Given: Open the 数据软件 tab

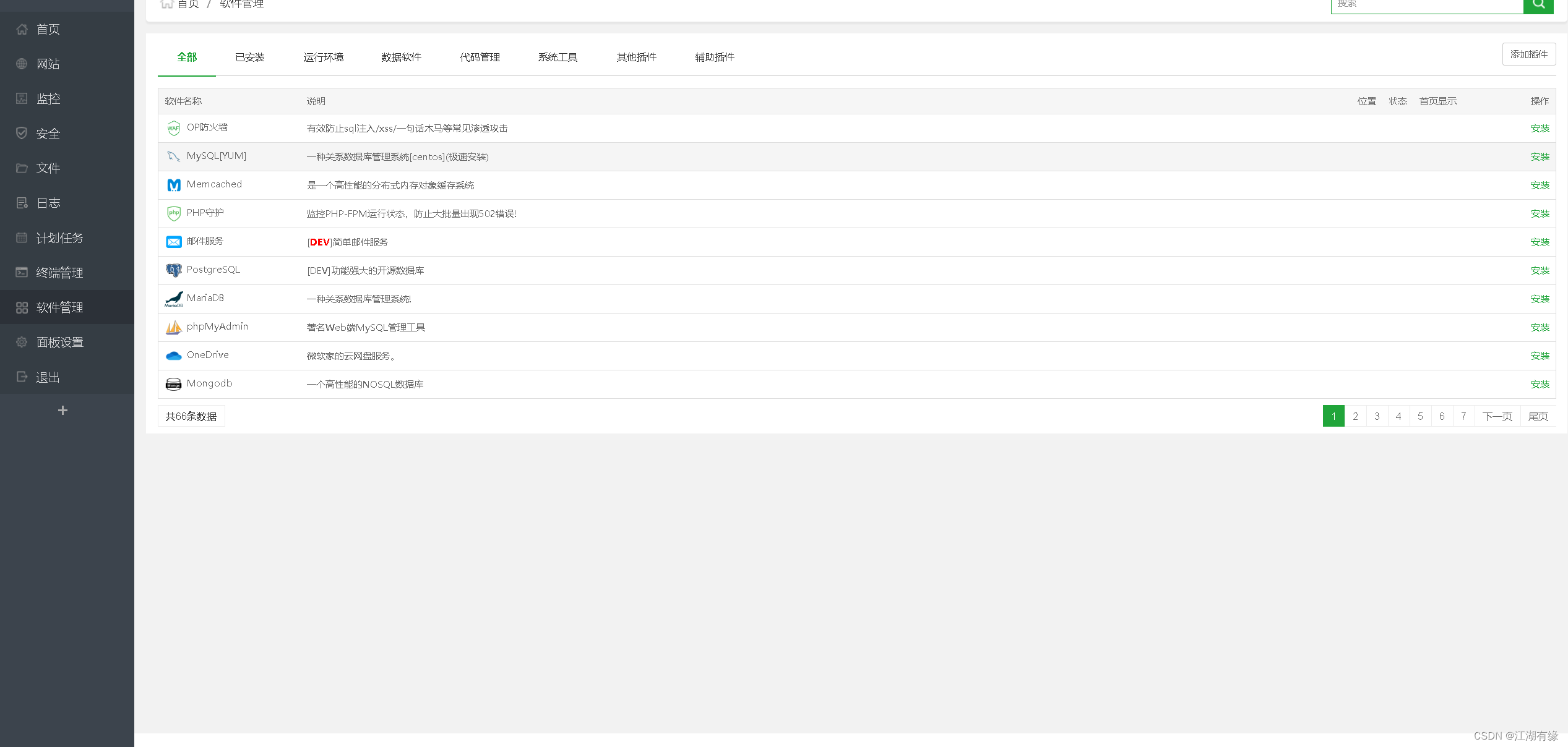Looking at the screenshot, I should tap(401, 57).
